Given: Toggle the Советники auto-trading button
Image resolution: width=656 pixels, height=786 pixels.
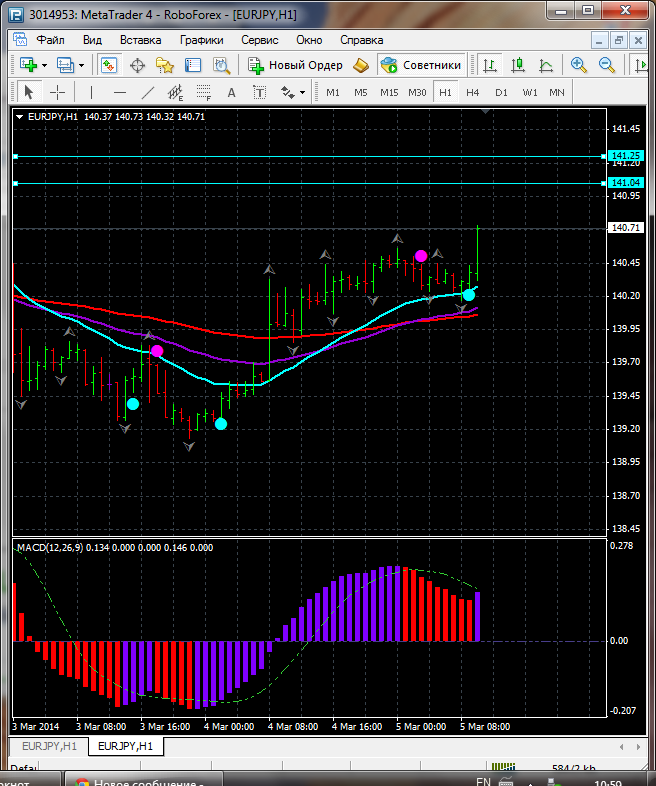Looking at the screenshot, I should [x=421, y=65].
